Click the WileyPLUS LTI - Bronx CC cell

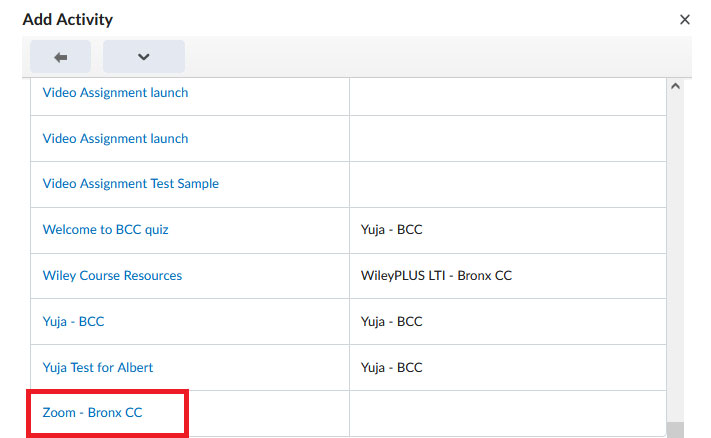(x=508, y=276)
